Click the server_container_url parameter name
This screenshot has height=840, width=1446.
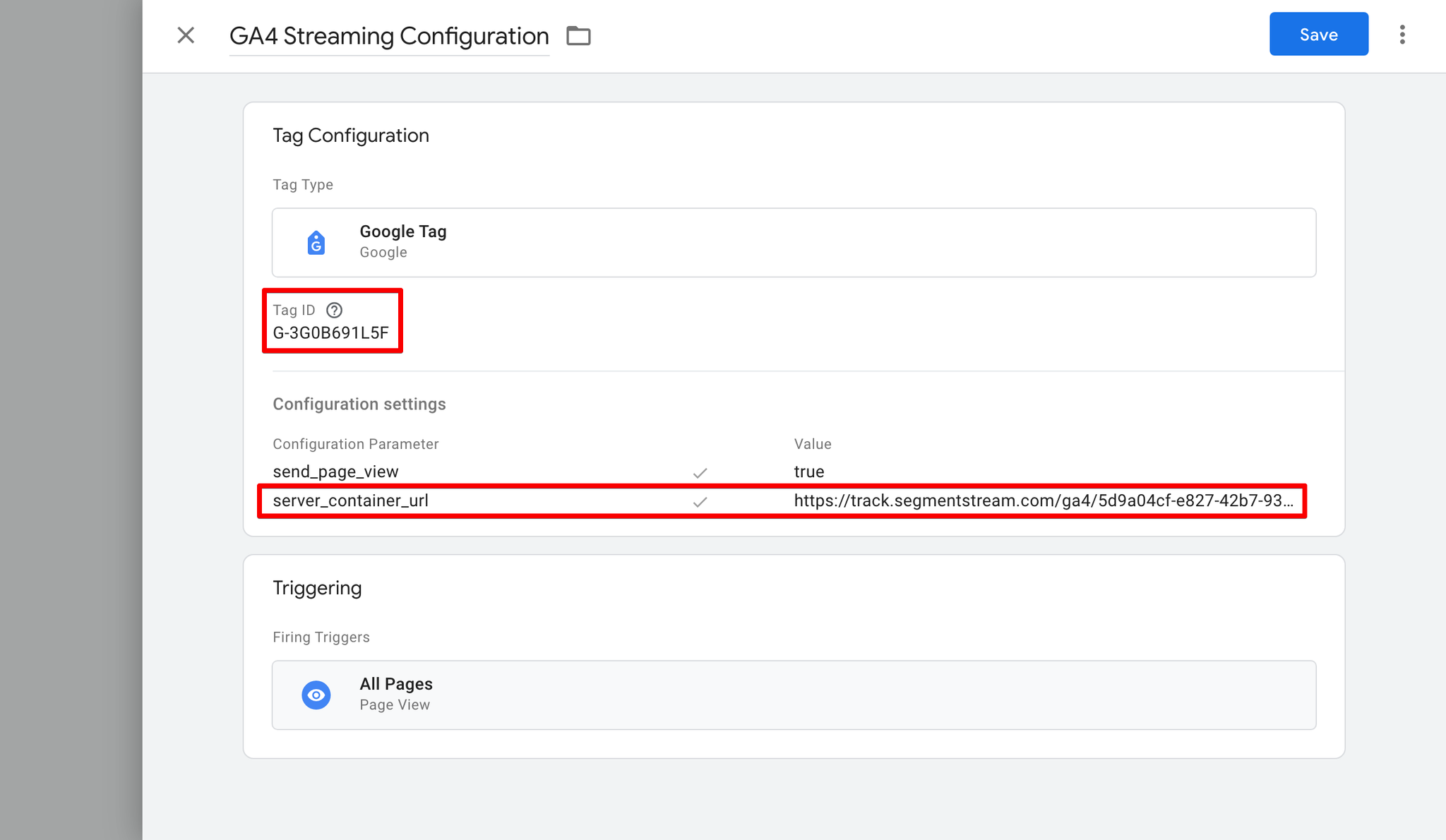[x=350, y=500]
